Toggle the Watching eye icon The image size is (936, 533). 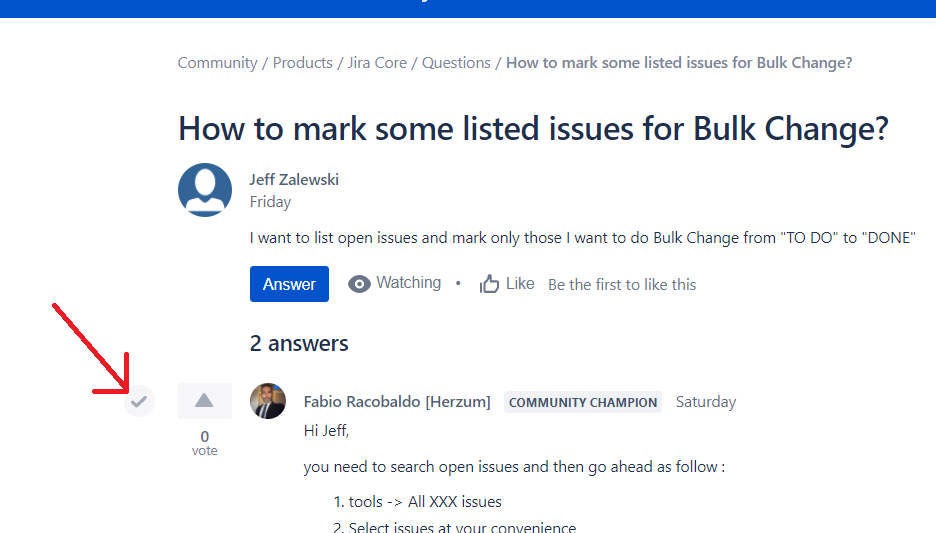[359, 284]
